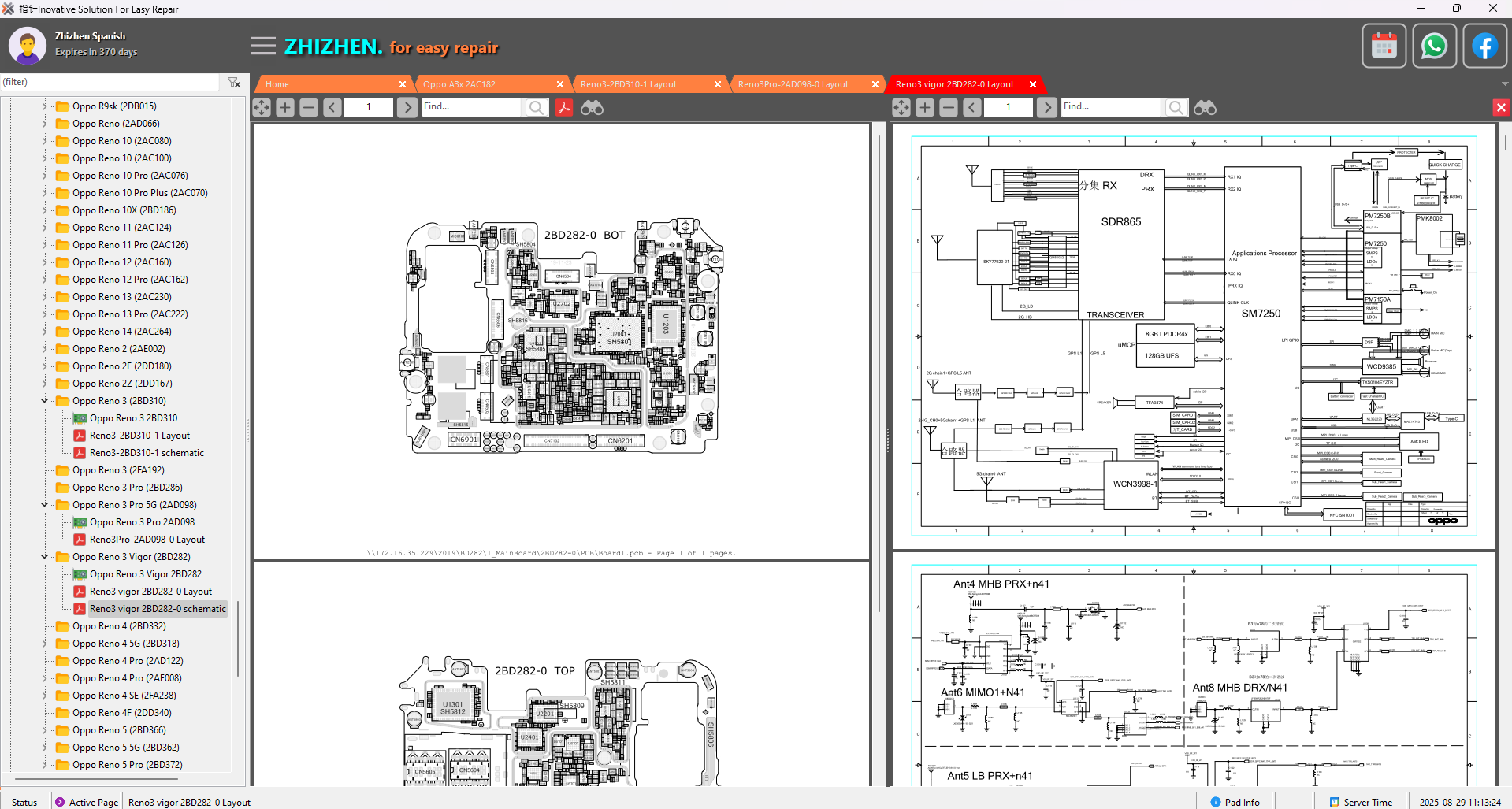Screen dimensions: 1512x809
Task: Click binoculars icon in right viewer toolbar
Action: 1205,107
